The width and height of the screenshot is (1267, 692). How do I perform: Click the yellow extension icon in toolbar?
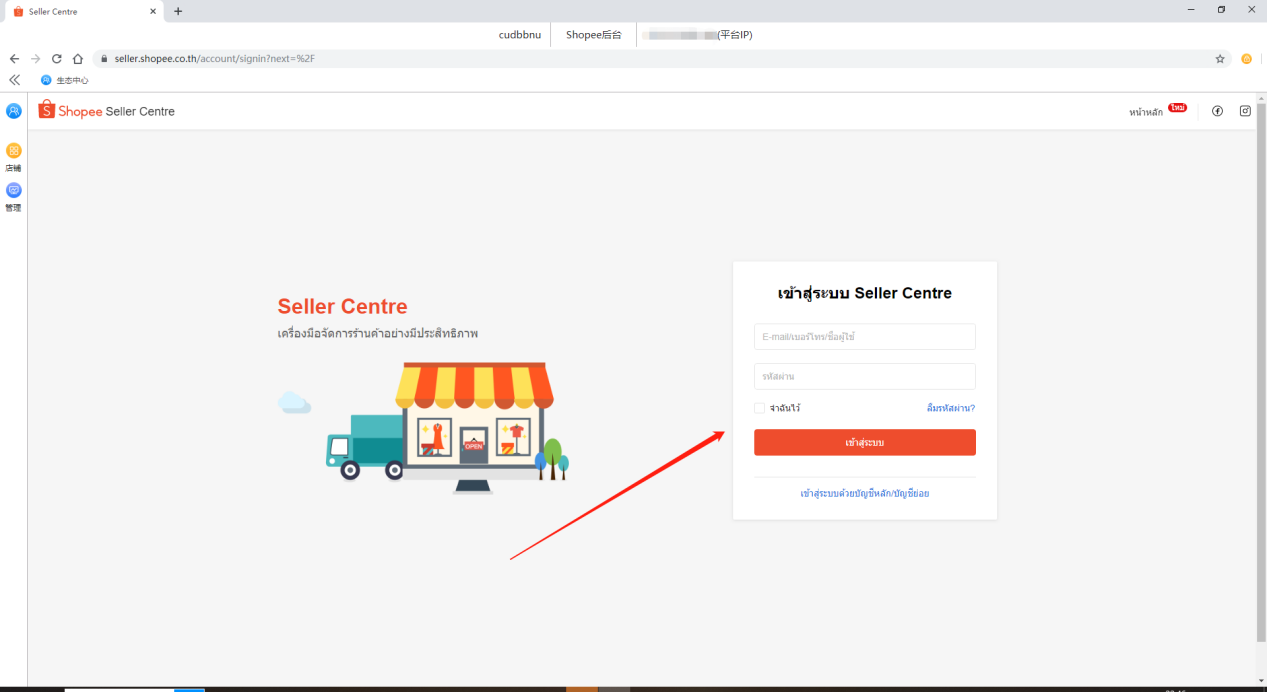coord(1247,59)
